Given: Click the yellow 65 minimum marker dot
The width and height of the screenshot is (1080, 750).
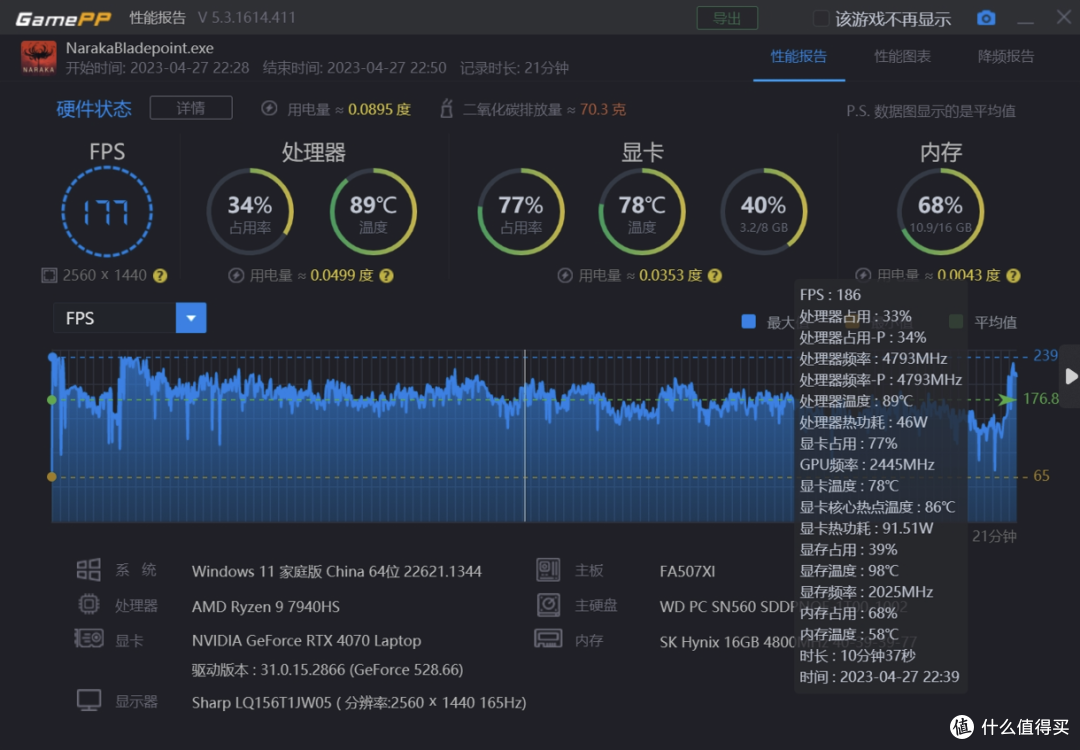Looking at the screenshot, I should coord(52,477).
